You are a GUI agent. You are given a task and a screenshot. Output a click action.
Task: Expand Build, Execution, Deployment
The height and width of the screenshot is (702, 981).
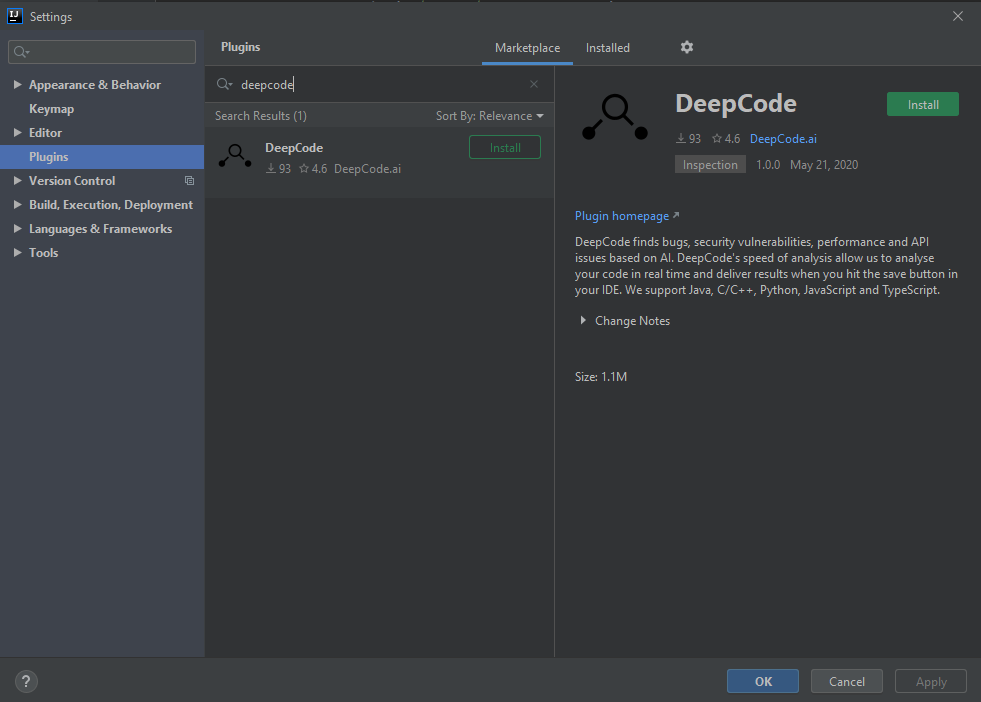click(x=18, y=205)
